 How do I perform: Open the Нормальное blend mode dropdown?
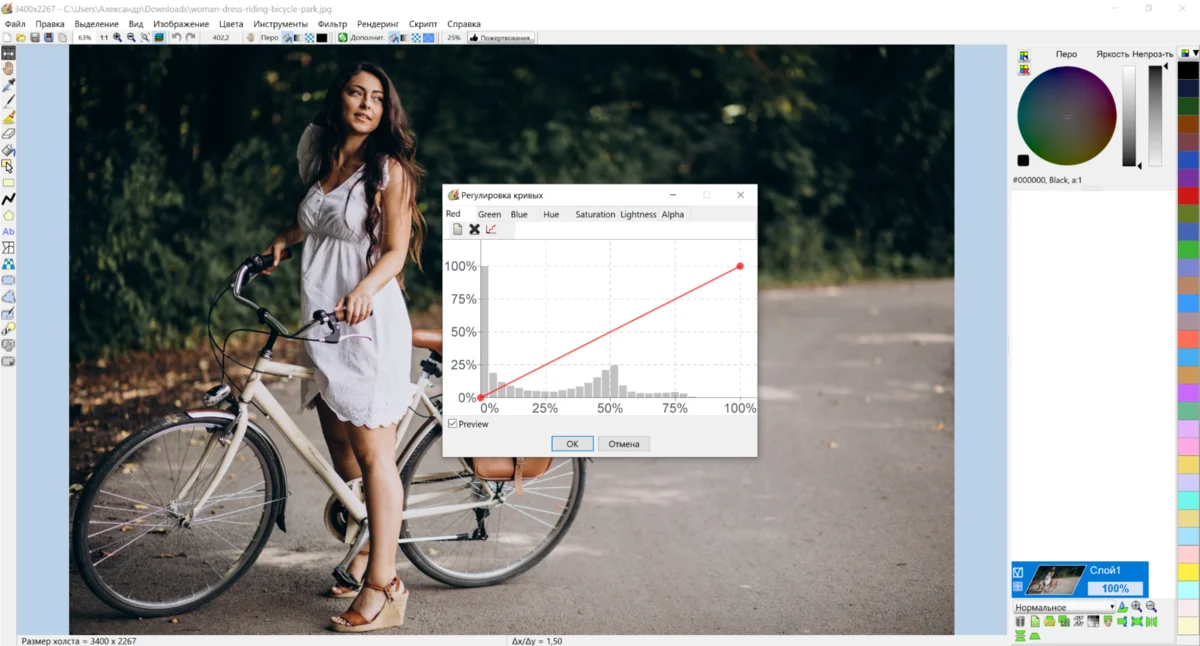click(1064, 607)
